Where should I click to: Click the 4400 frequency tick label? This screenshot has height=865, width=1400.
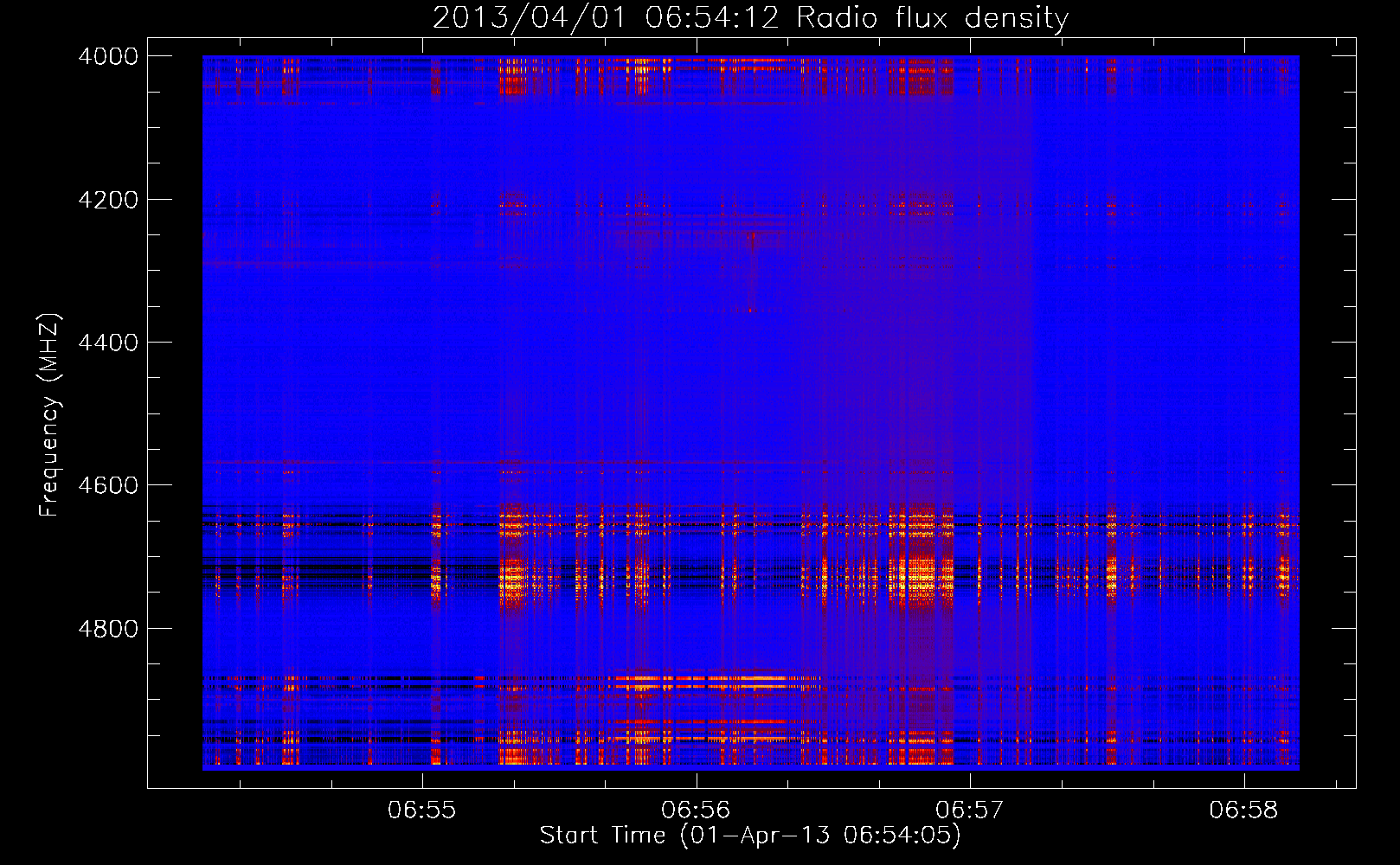pos(108,343)
